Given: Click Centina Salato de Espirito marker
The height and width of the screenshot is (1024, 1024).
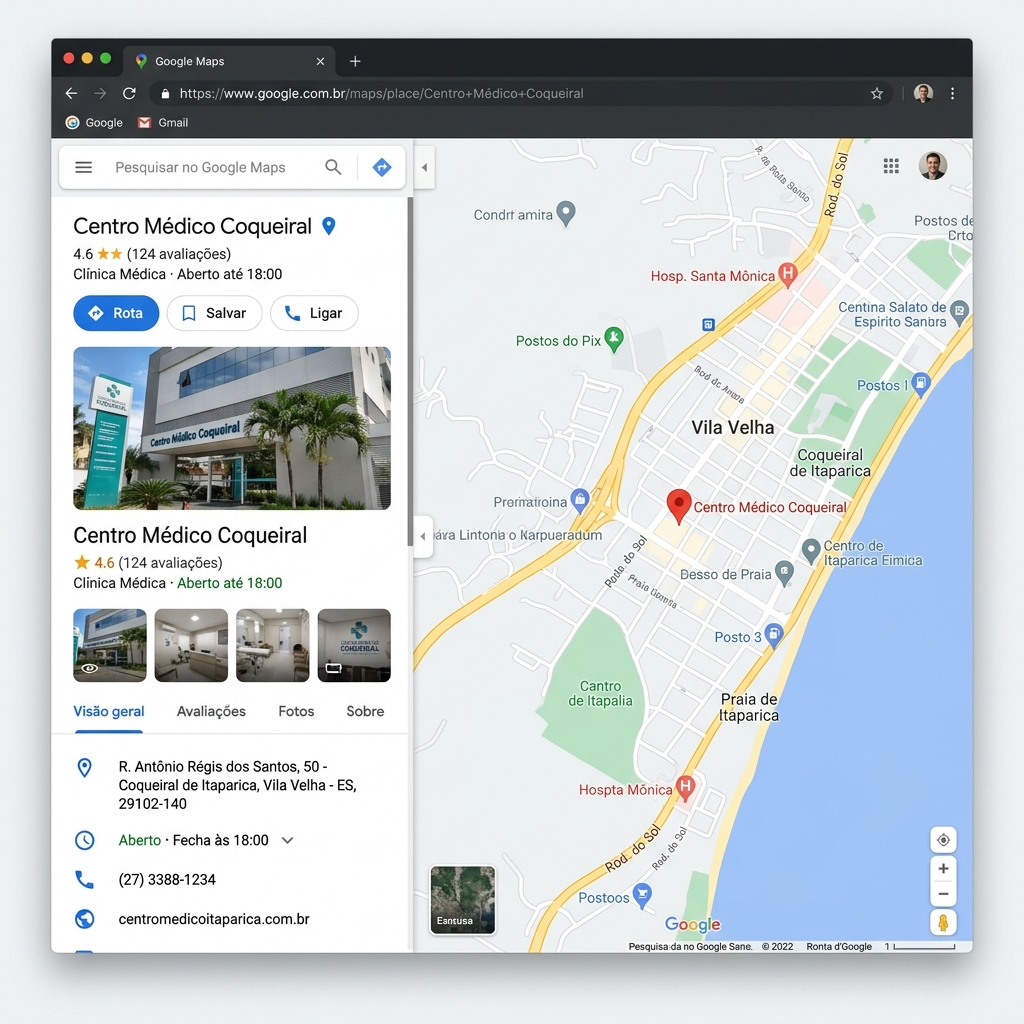Looking at the screenshot, I should tap(959, 312).
